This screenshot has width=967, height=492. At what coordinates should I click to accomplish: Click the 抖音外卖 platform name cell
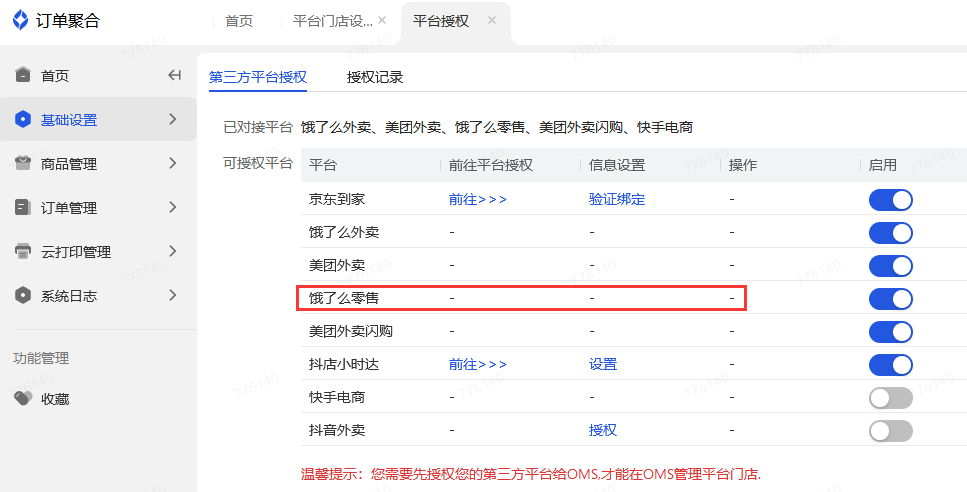337,430
